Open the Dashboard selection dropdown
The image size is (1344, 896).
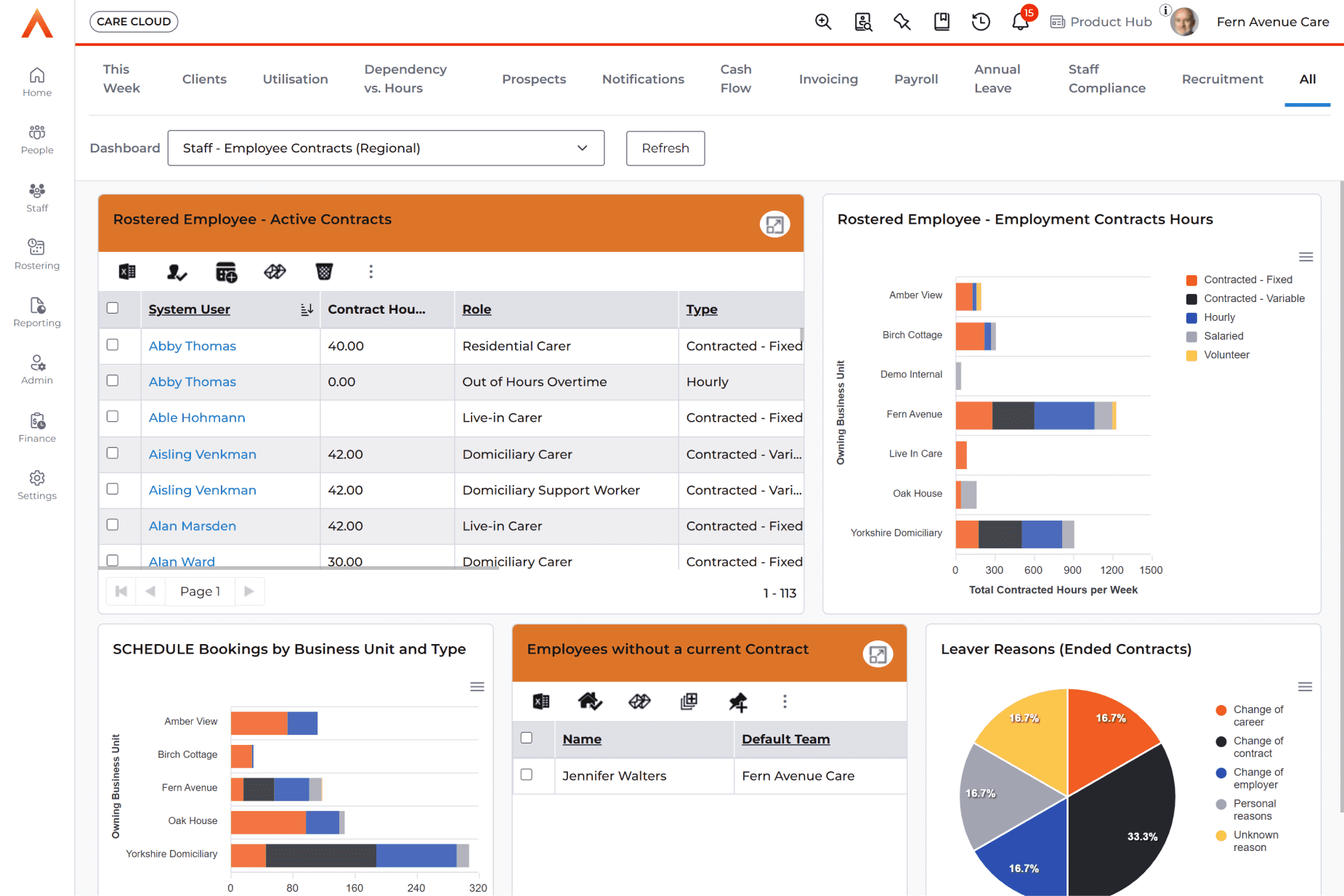[386, 148]
